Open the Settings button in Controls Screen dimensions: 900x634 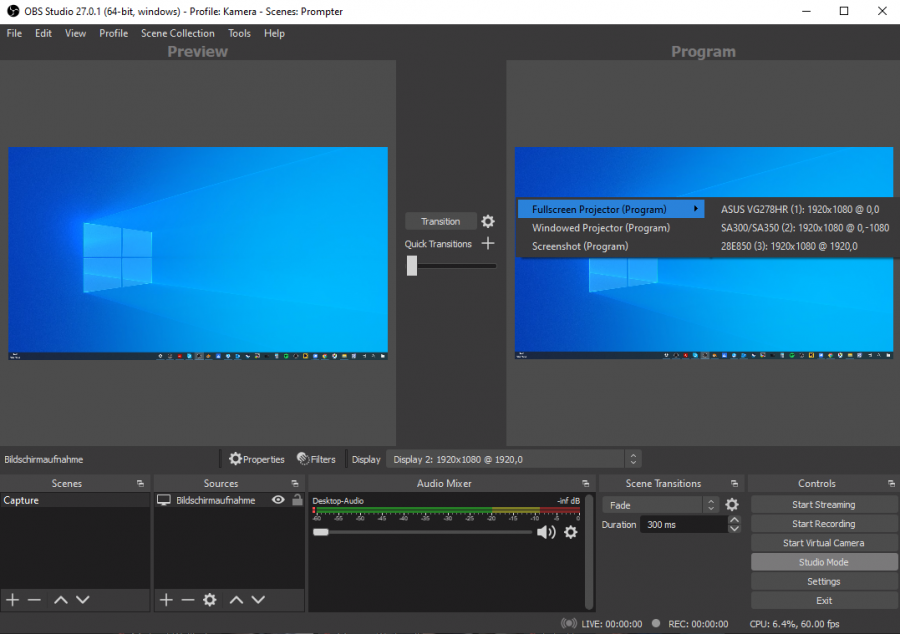[x=824, y=581]
